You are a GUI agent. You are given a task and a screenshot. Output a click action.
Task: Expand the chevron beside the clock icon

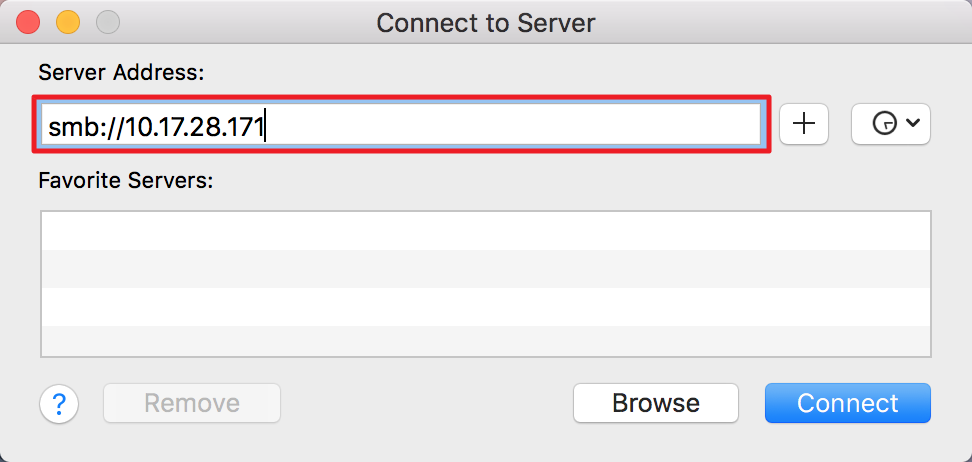(x=912, y=123)
